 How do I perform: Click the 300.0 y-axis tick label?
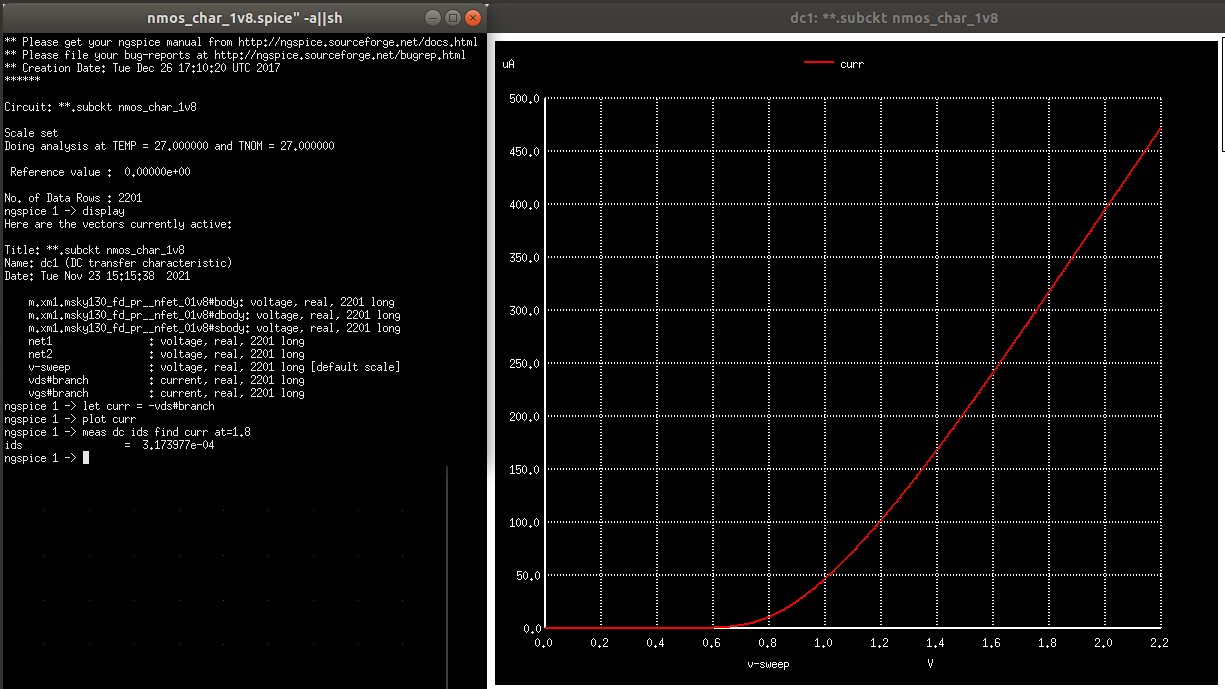click(x=524, y=310)
